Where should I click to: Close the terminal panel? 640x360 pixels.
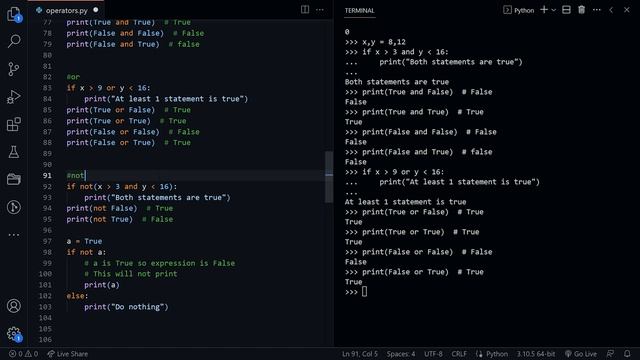627,10
